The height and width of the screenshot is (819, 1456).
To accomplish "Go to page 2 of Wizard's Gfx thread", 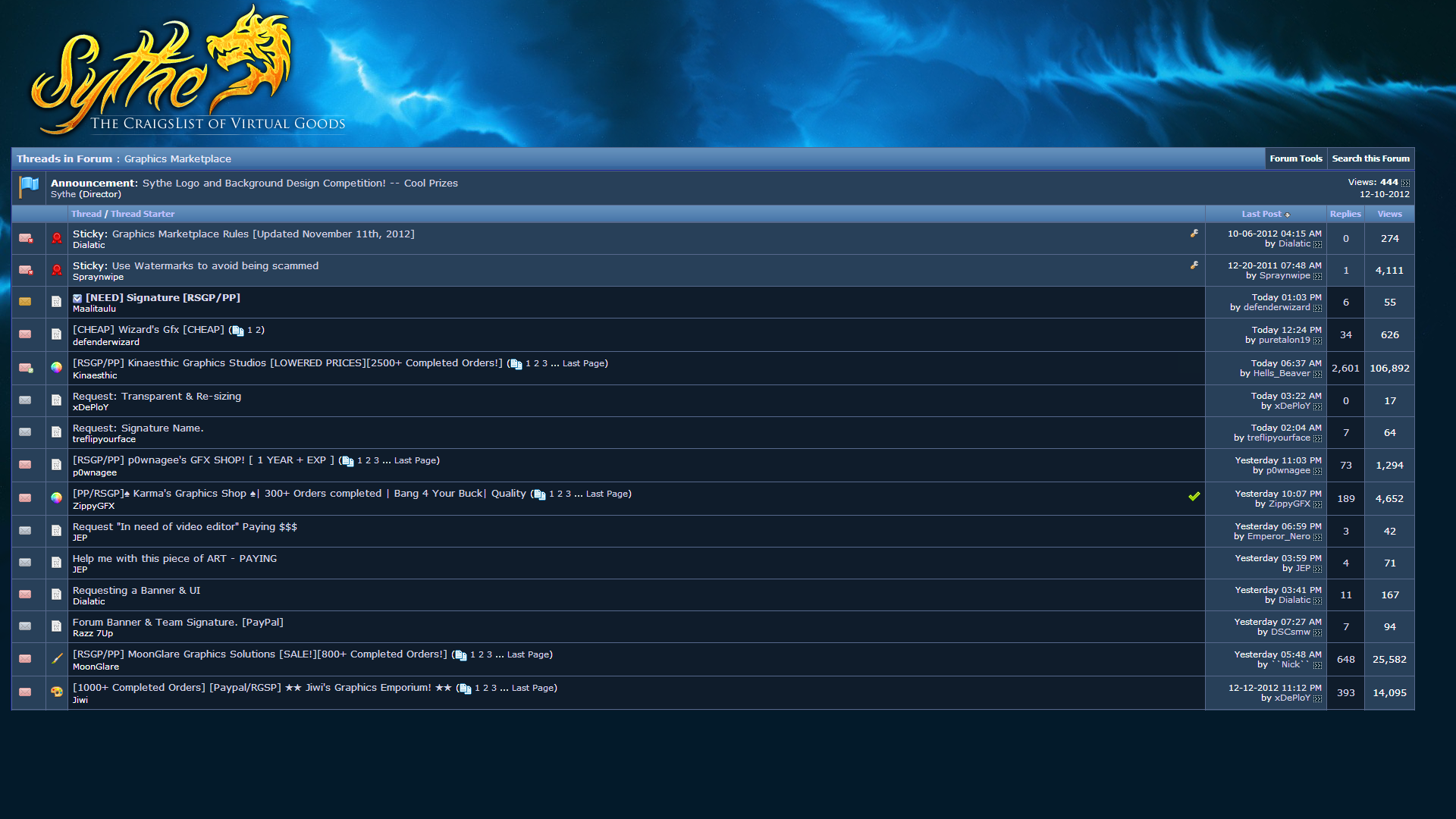I will point(258,330).
